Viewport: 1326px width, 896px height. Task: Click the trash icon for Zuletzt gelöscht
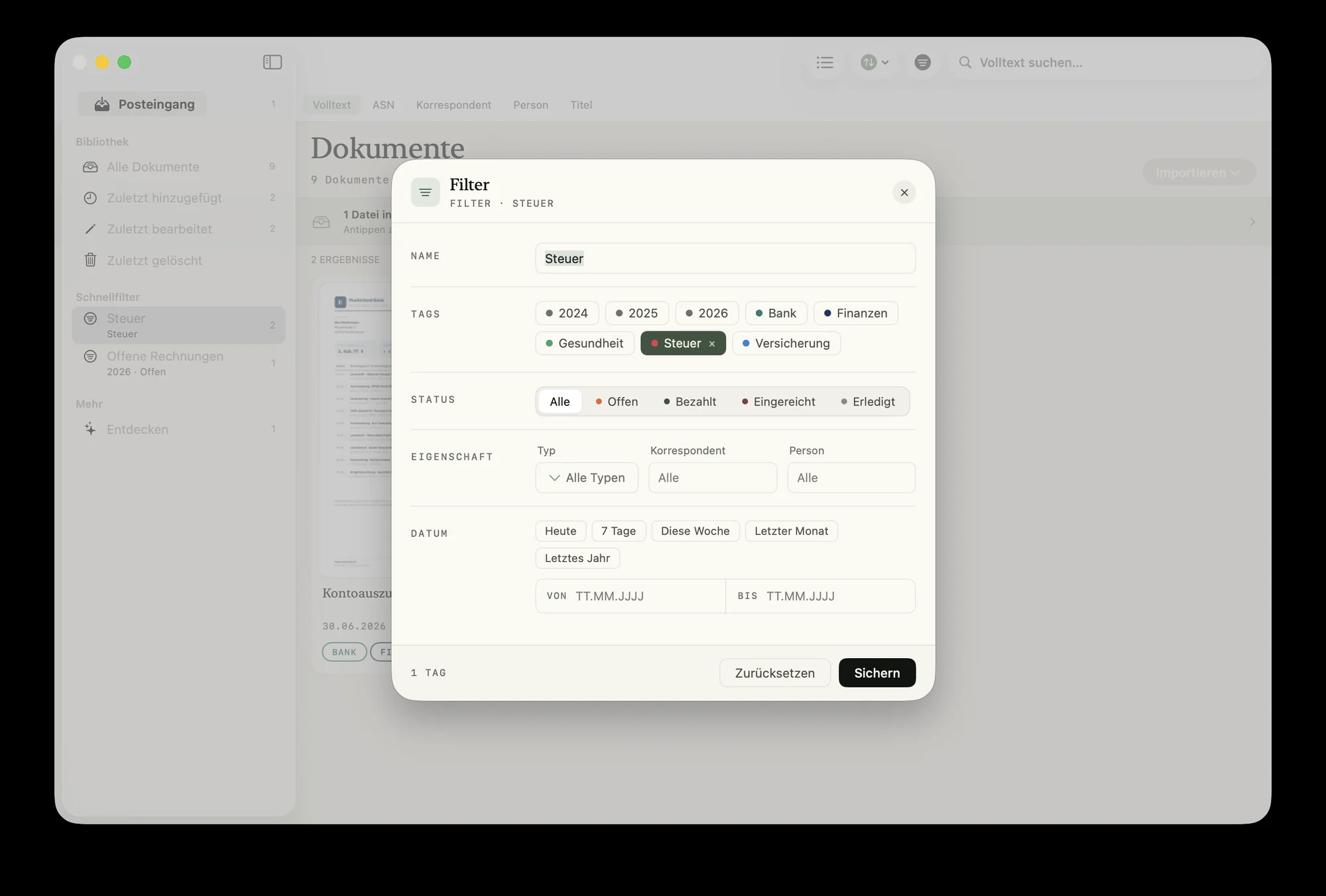90,260
